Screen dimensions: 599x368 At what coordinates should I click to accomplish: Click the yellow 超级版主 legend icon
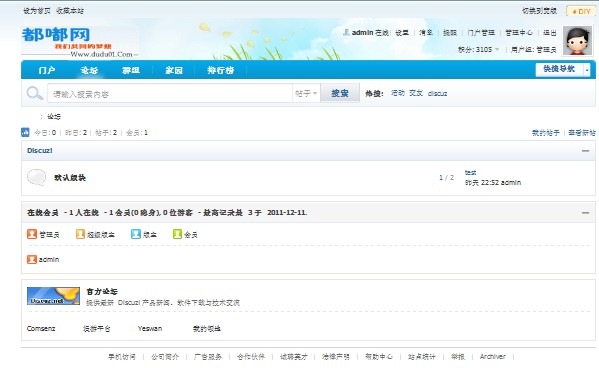pyautogui.click(x=80, y=234)
